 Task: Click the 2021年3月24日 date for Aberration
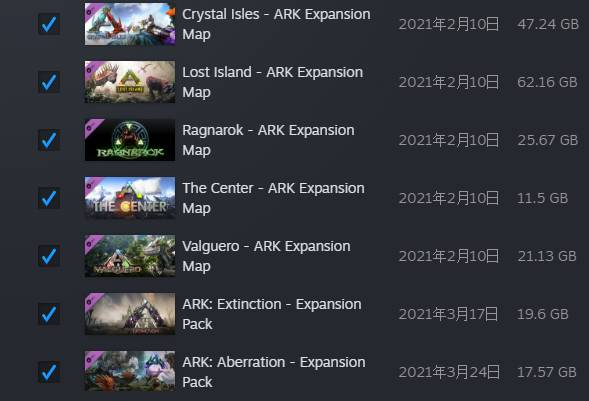(x=449, y=372)
